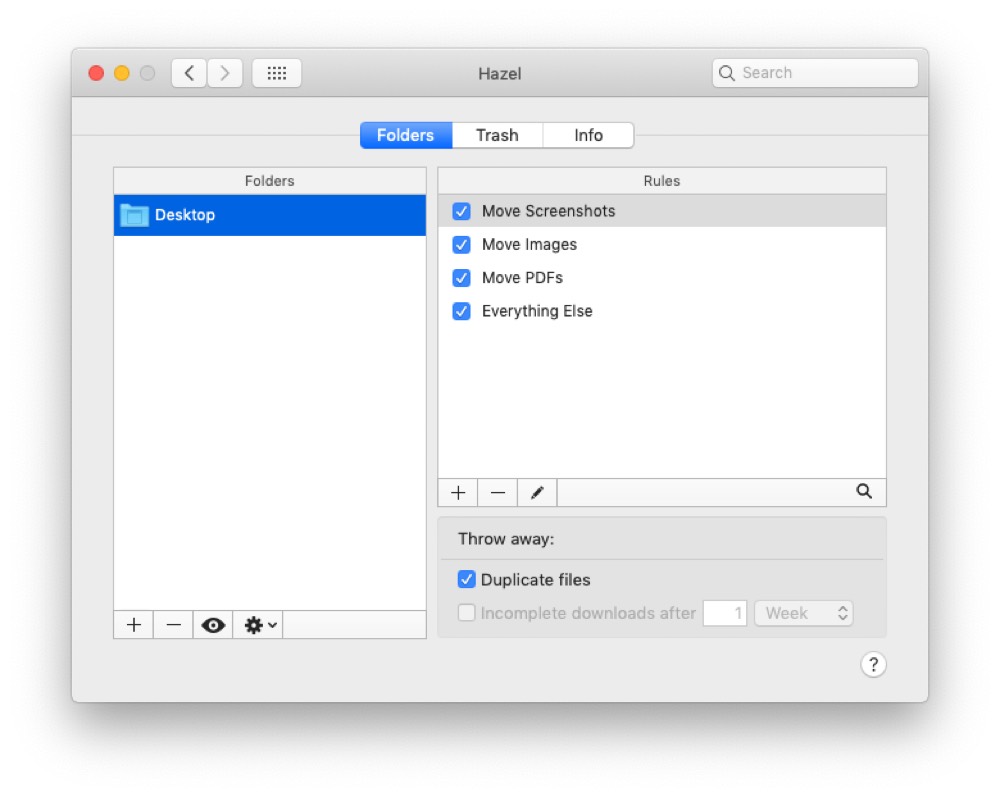This screenshot has width=1000, height=797.
Task: Switch to the Trash tab
Action: [497, 135]
